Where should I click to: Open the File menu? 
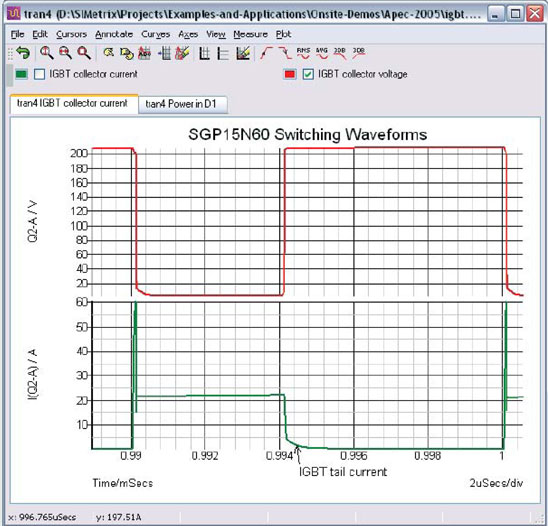pos(17,34)
